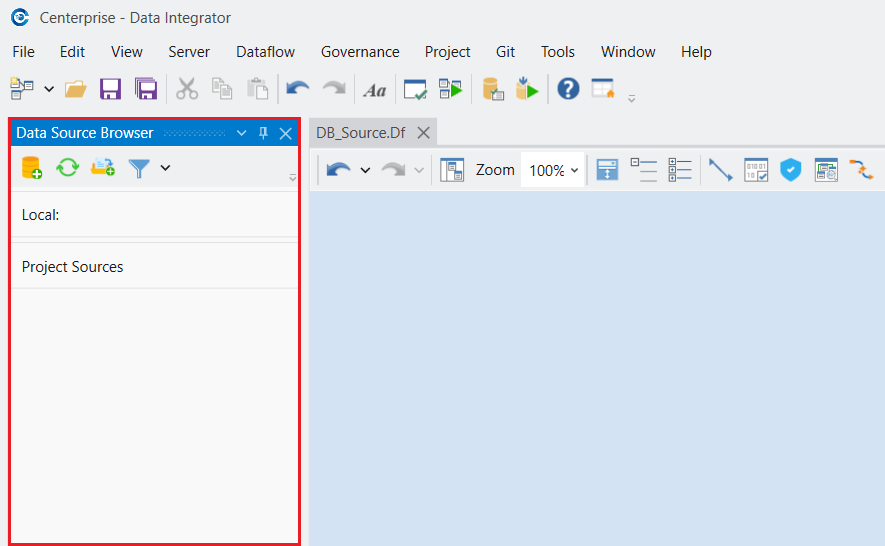
Task: Open the Governance menu
Action: [x=360, y=52]
